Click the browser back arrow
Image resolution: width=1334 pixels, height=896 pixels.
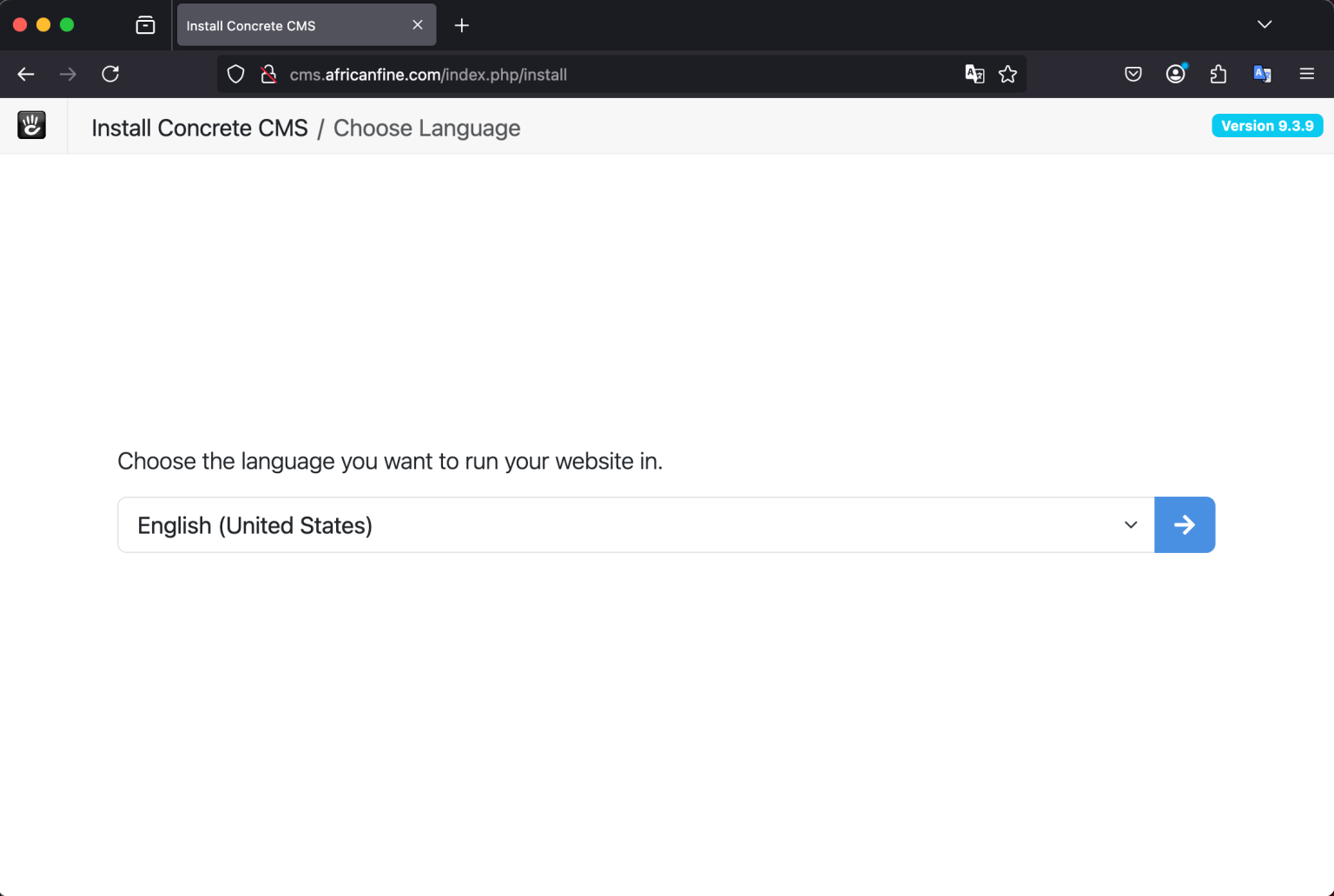(26, 75)
